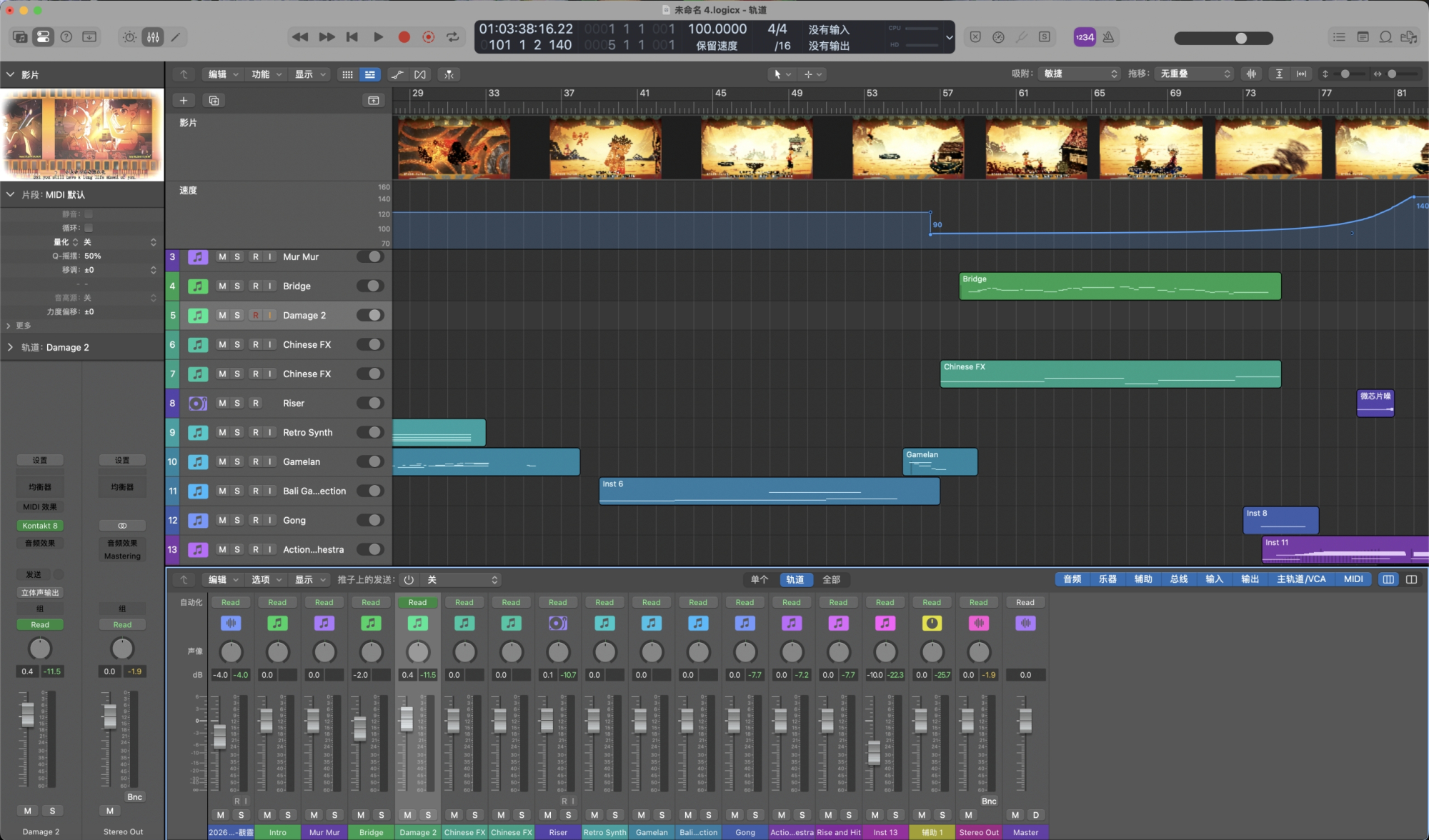Toggle the Smart Controls dial icon
1429x840 pixels.
coord(129,37)
